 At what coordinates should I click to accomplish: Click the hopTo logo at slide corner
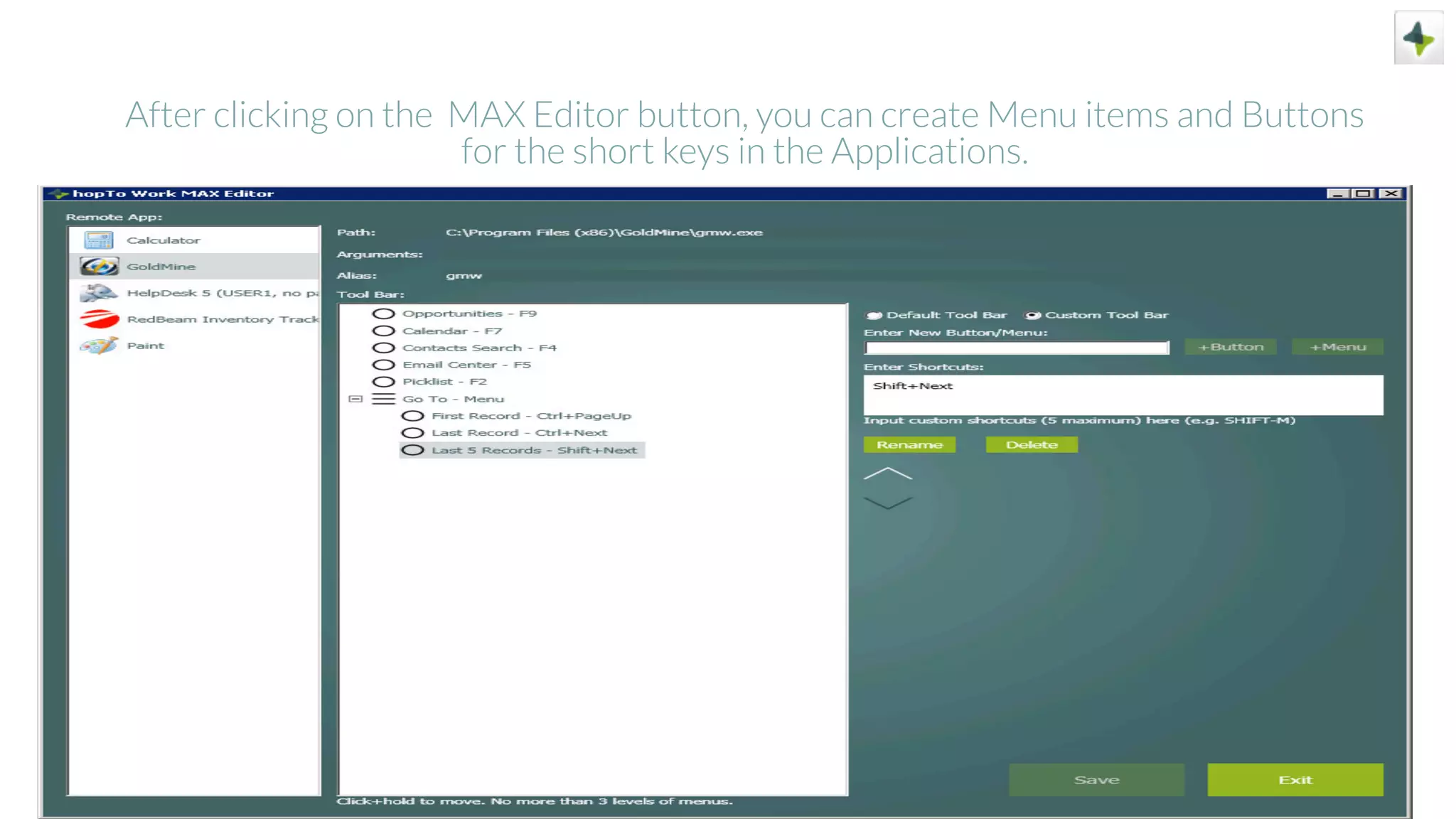point(1419,38)
